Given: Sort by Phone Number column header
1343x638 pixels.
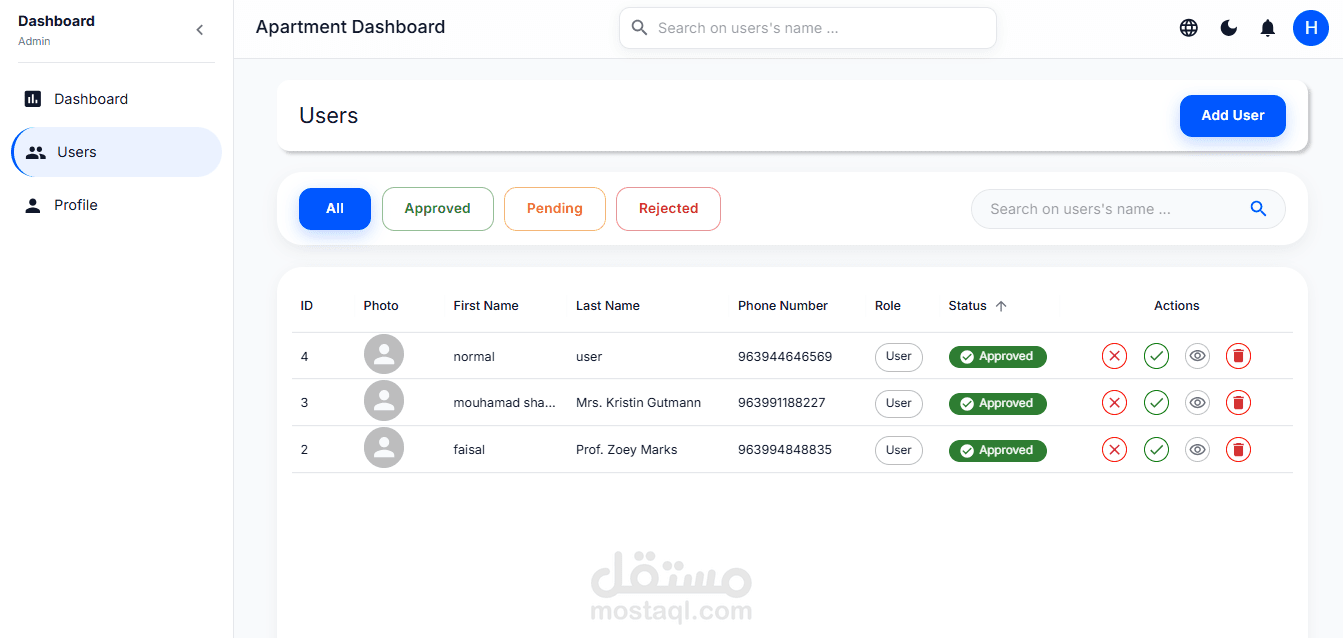Looking at the screenshot, I should pos(783,306).
